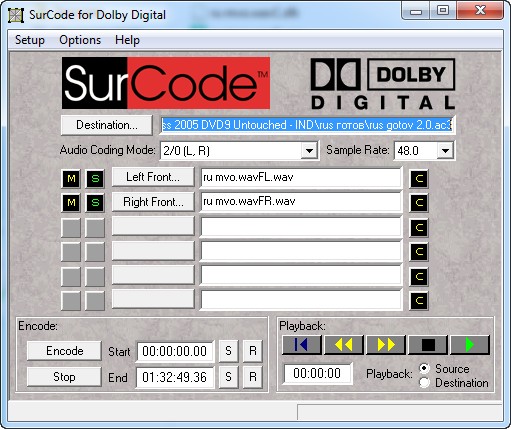Open the Audio Coding Mode dropdown

(309, 151)
